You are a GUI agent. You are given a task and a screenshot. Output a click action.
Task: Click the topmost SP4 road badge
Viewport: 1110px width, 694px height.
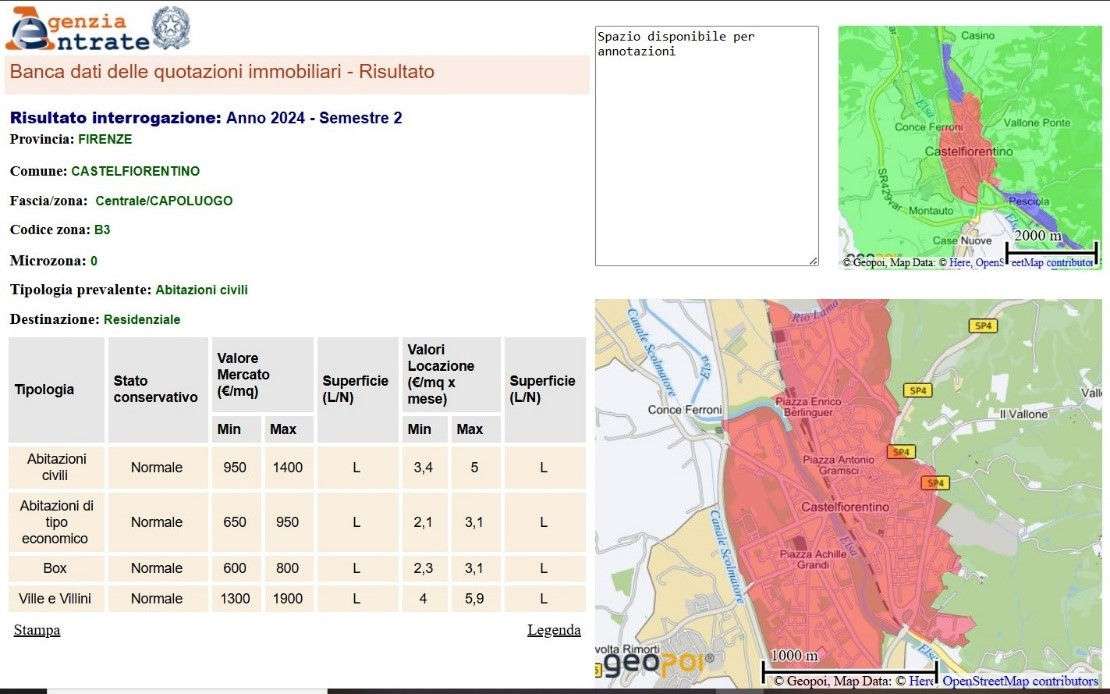984,326
